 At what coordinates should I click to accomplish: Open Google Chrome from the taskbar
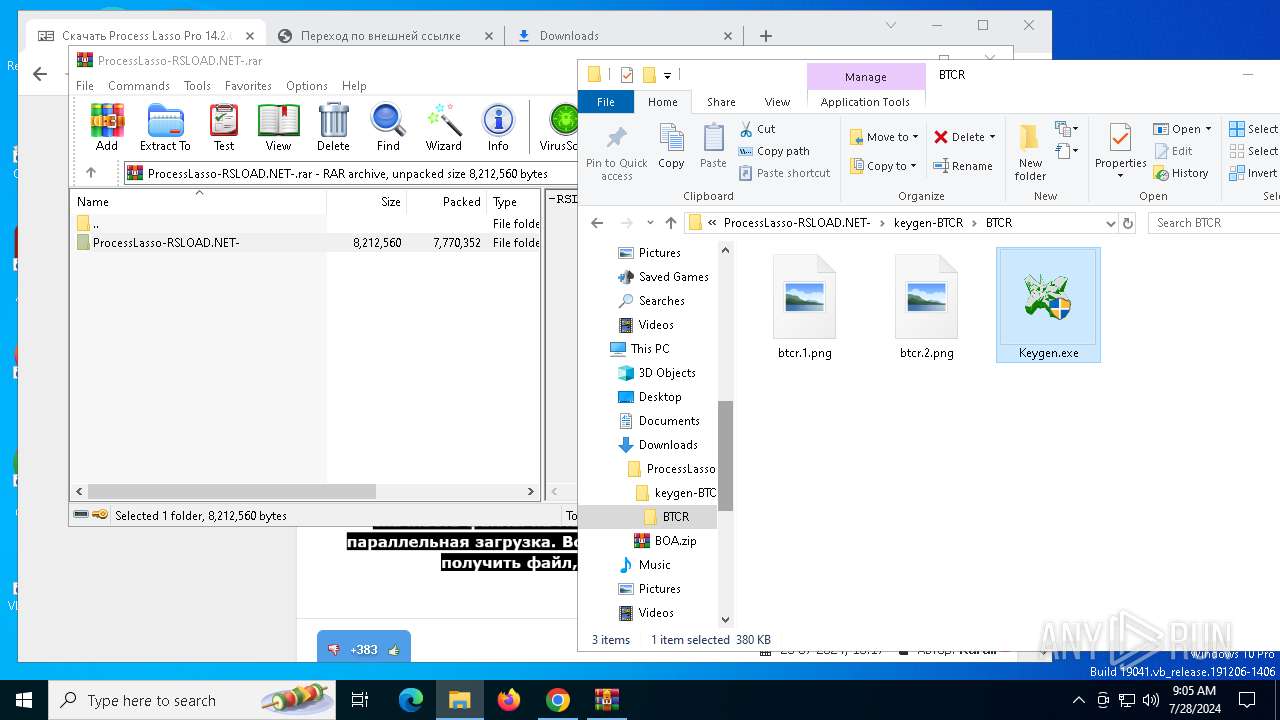coord(558,700)
